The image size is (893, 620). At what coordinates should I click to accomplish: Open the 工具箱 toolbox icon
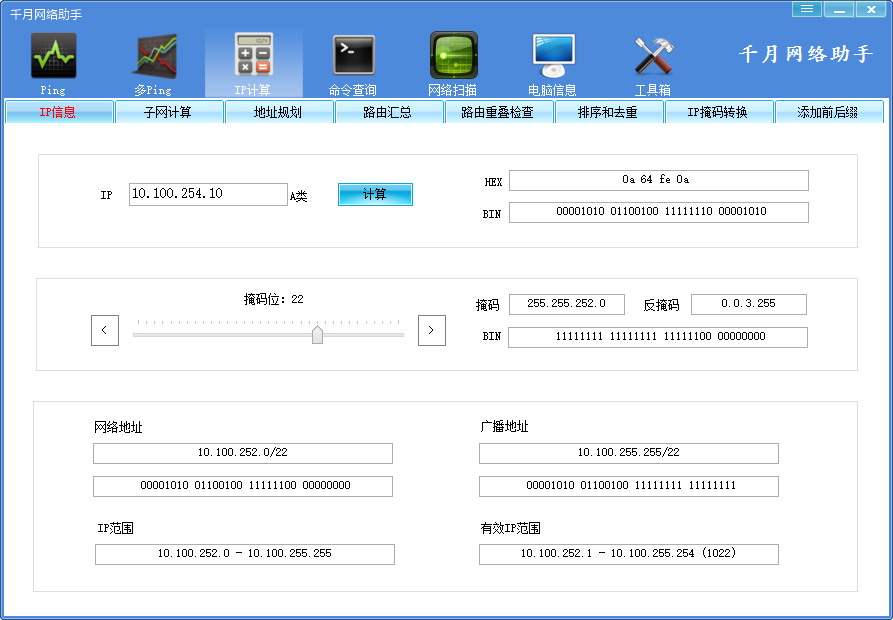653,56
